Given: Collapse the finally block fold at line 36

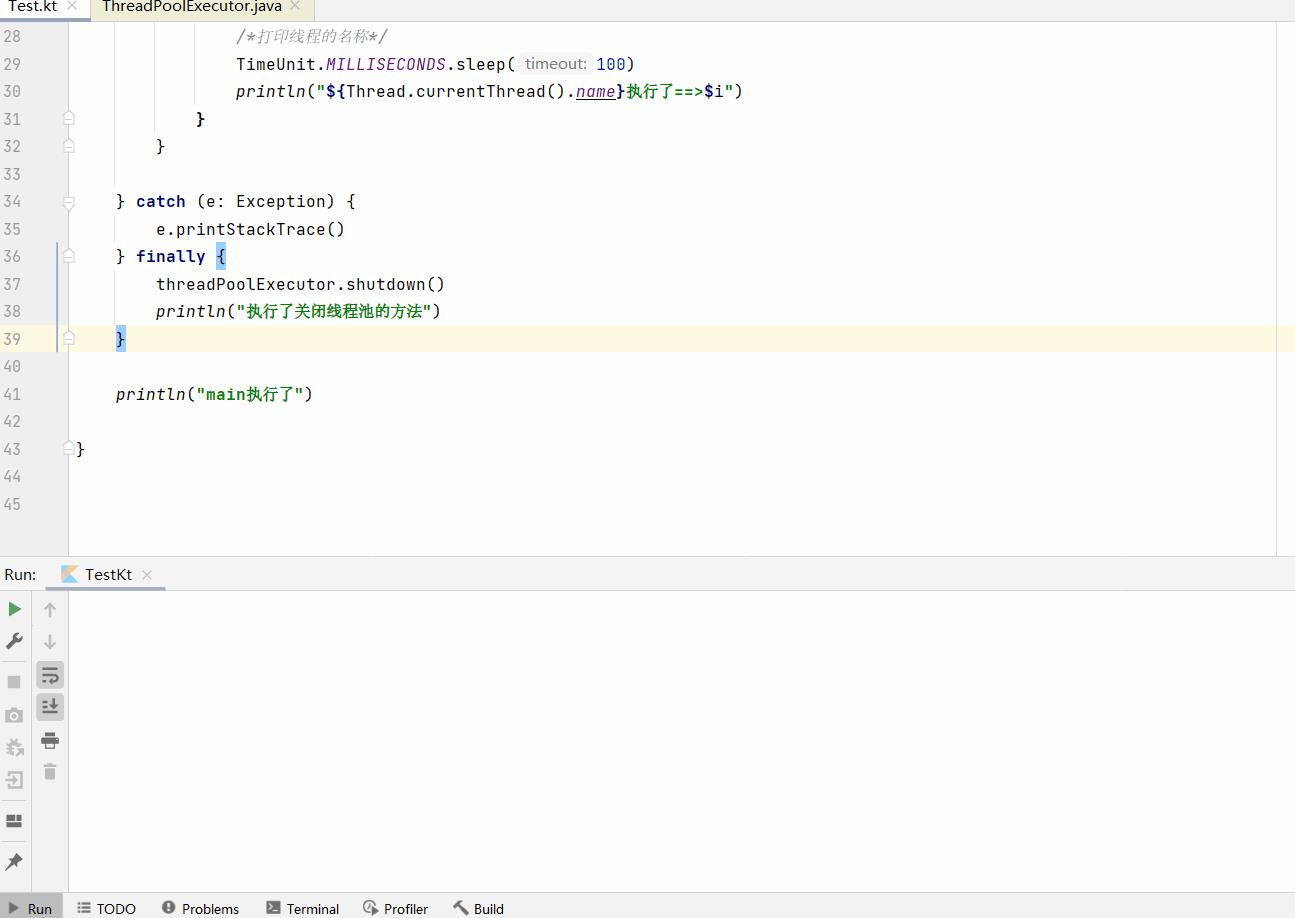Looking at the screenshot, I should 69,256.
